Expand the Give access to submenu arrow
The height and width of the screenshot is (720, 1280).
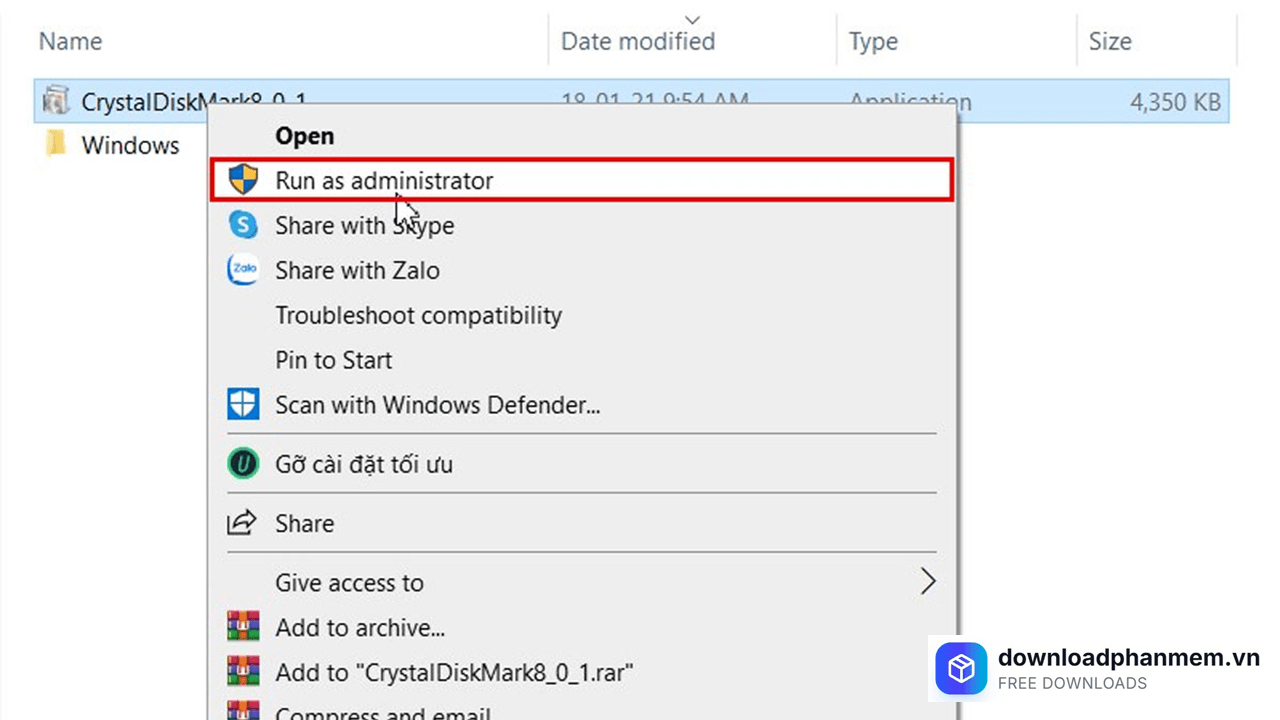pos(928,582)
